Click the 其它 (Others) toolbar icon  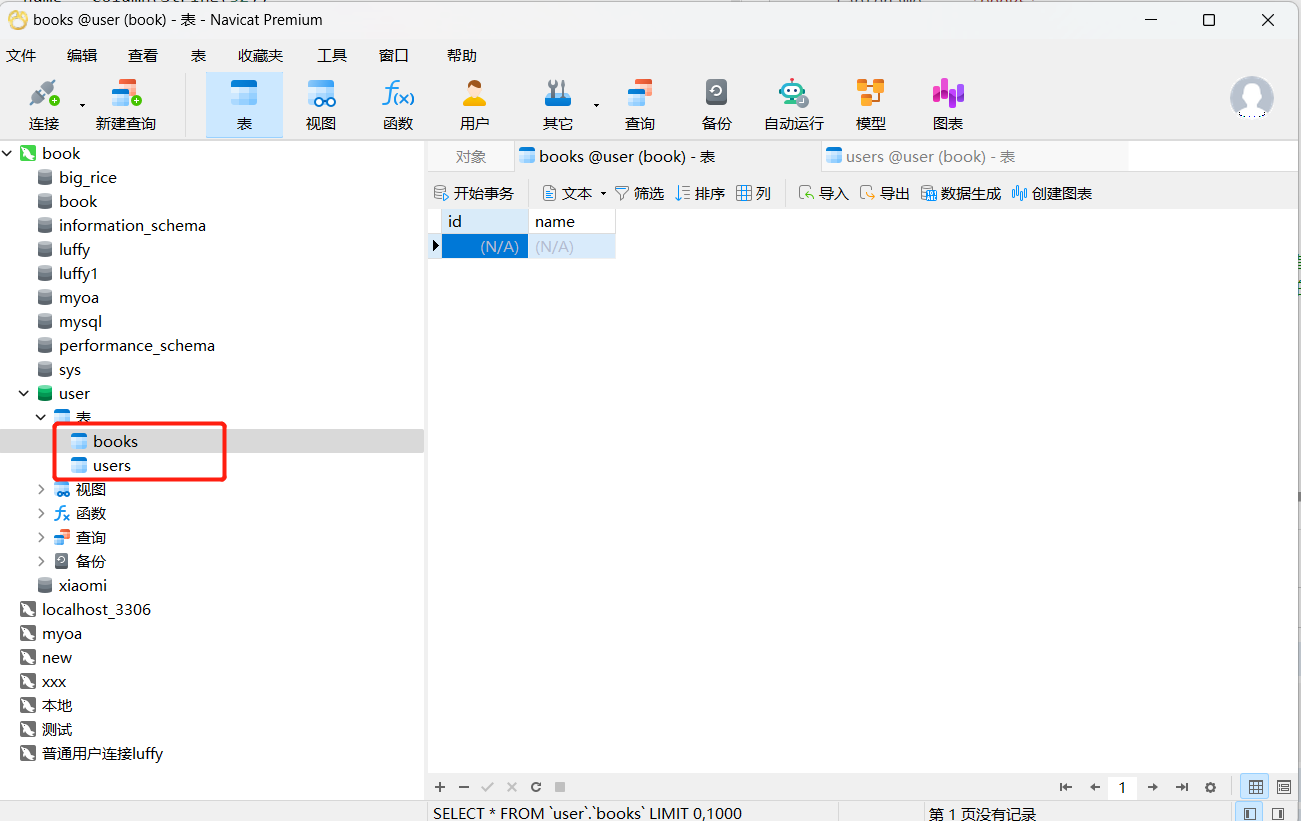(557, 105)
